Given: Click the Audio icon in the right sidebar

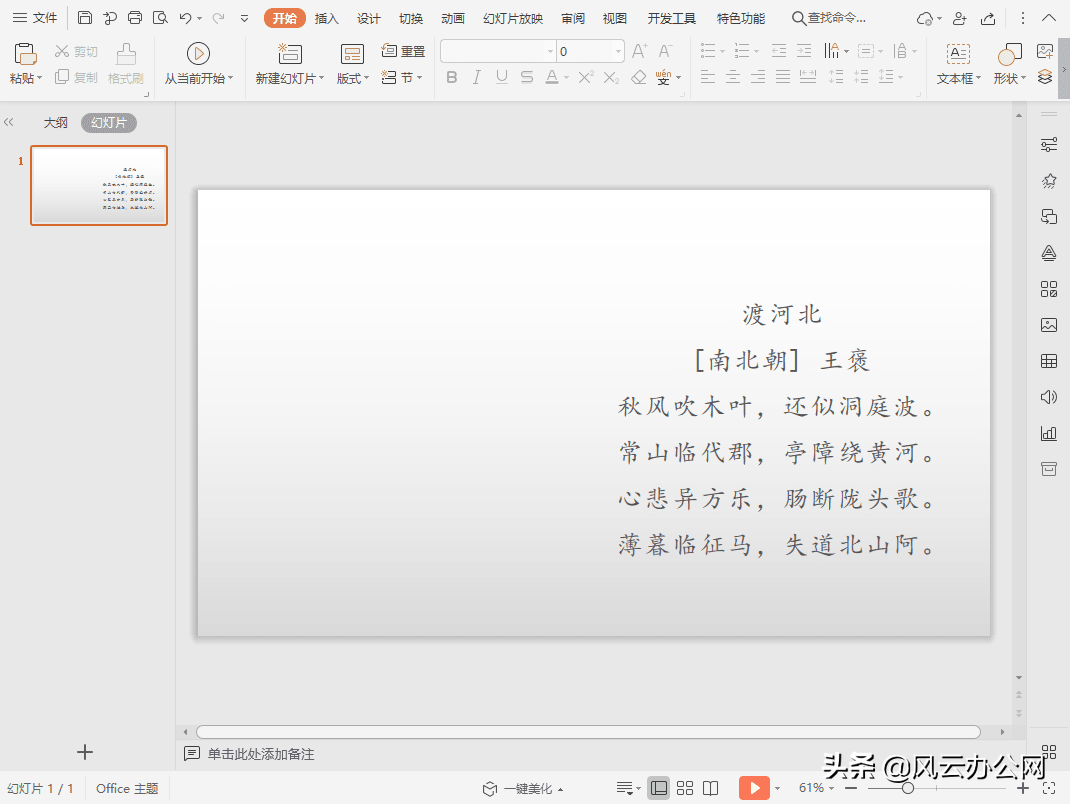Looking at the screenshot, I should coord(1048,396).
